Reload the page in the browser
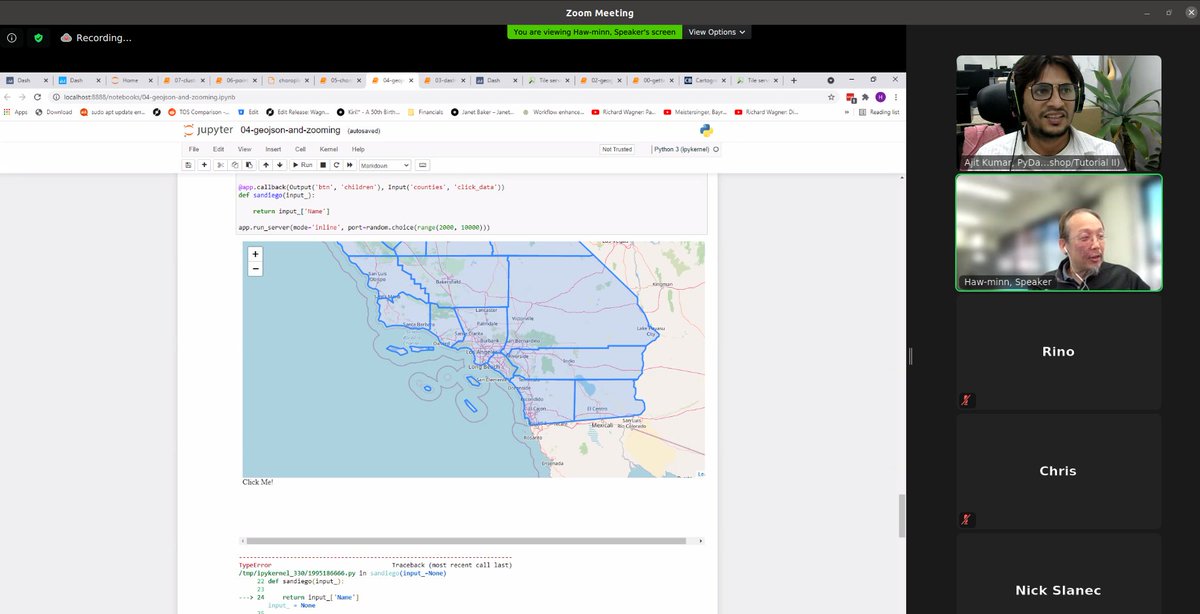1200x614 pixels. pyautogui.click(x=39, y=97)
